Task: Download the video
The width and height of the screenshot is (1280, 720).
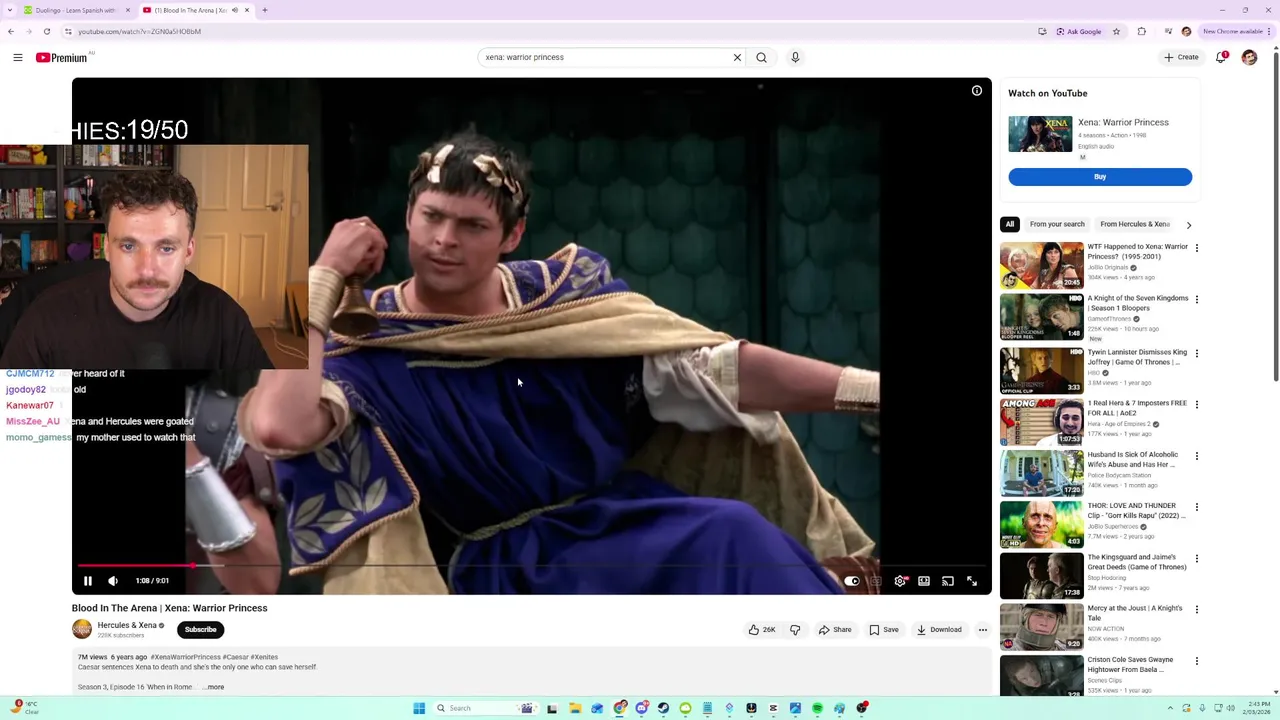Action: click(x=939, y=630)
